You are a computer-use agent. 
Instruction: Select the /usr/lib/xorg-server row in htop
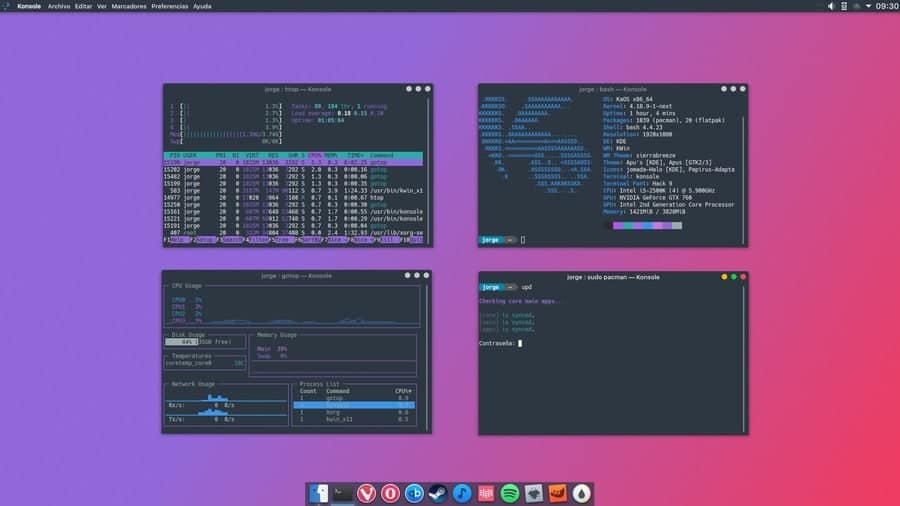(x=293, y=233)
